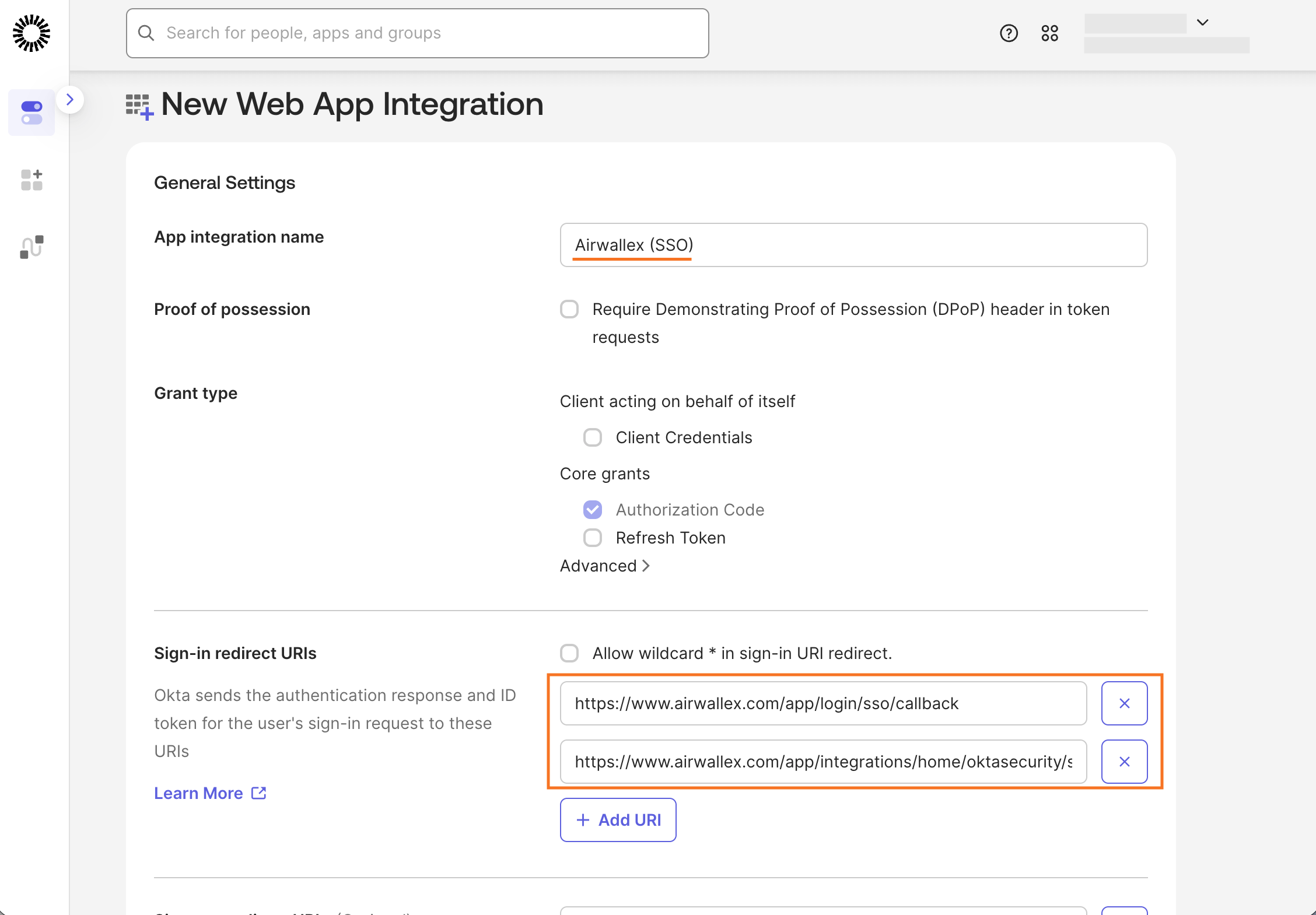Edit the sso/callback redirect URI field
1316x915 pixels.
823,703
